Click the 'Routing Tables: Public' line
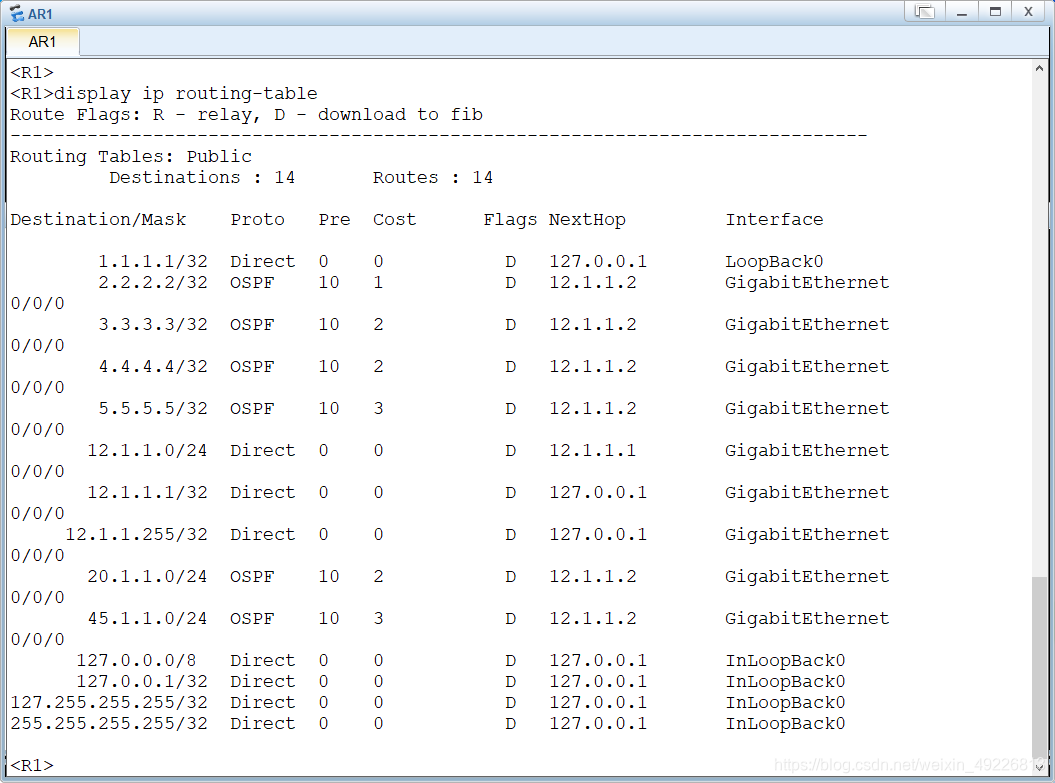This screenshot has height=783, width=1055. [131, 156]
